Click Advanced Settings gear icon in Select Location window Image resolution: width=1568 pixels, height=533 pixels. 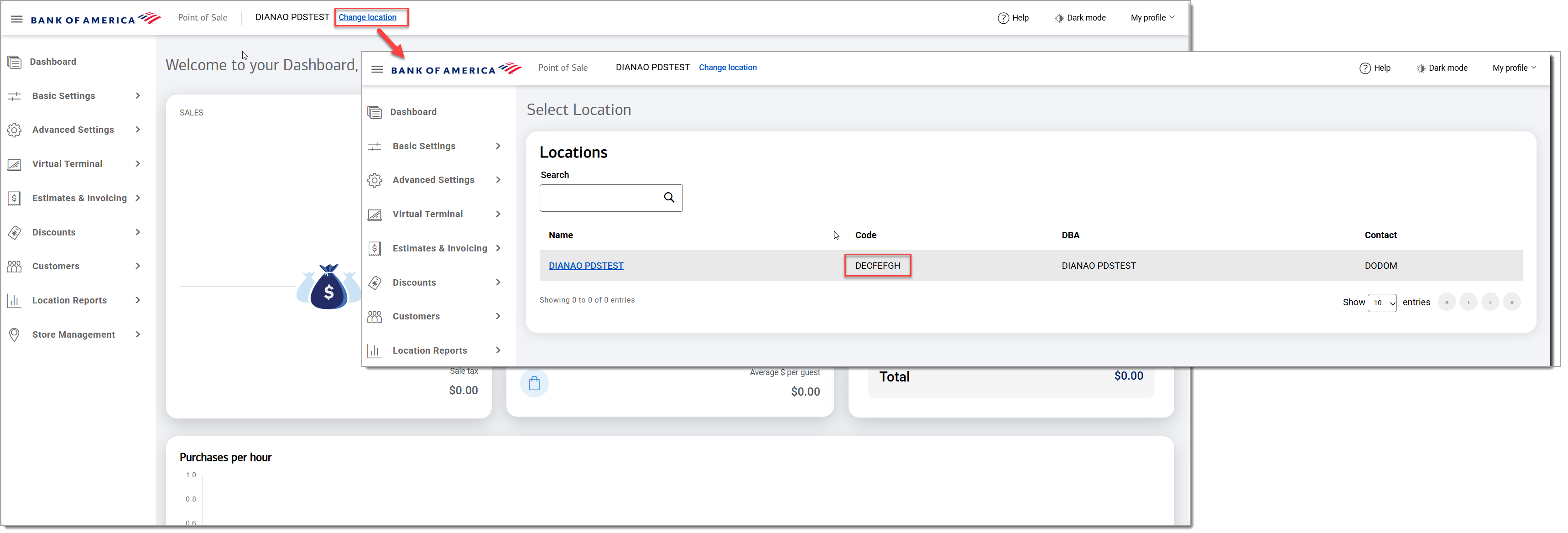click(x=375, y=180)
